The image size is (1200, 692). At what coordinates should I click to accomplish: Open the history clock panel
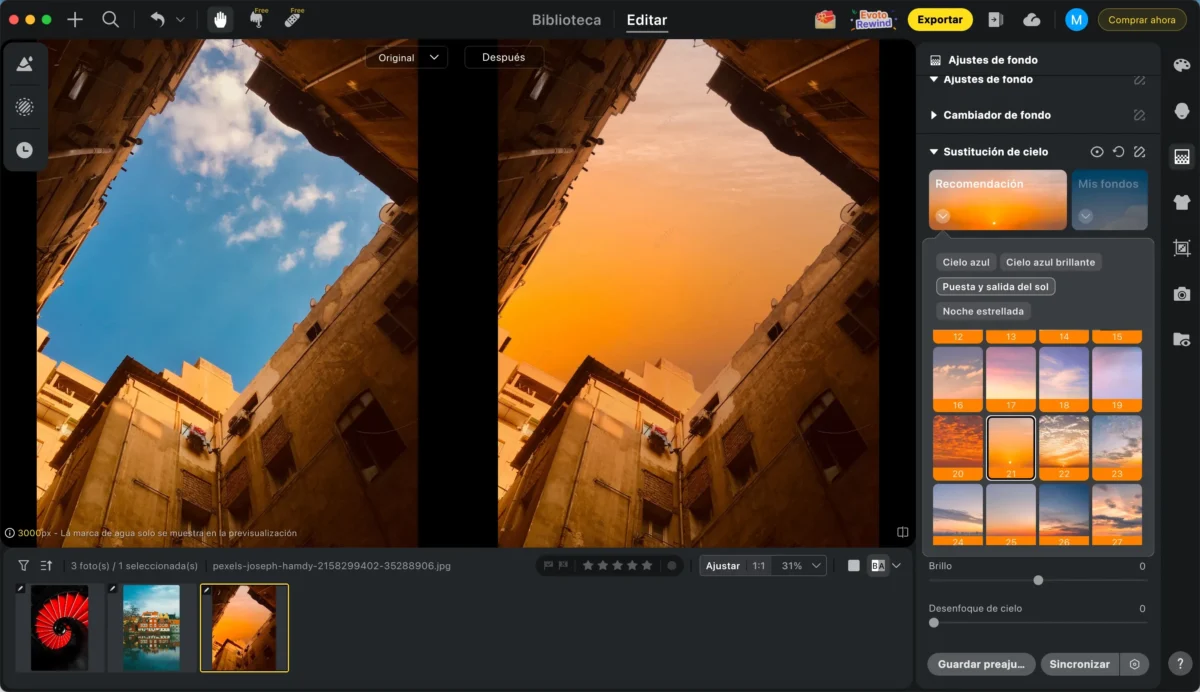pyautogui.click(x=24, y=150)
